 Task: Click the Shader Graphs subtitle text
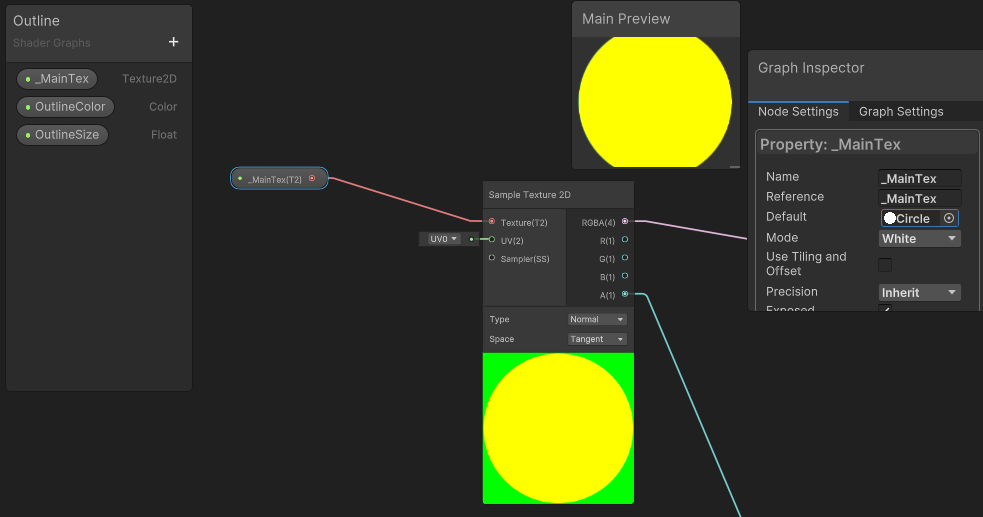click(51, 43)
